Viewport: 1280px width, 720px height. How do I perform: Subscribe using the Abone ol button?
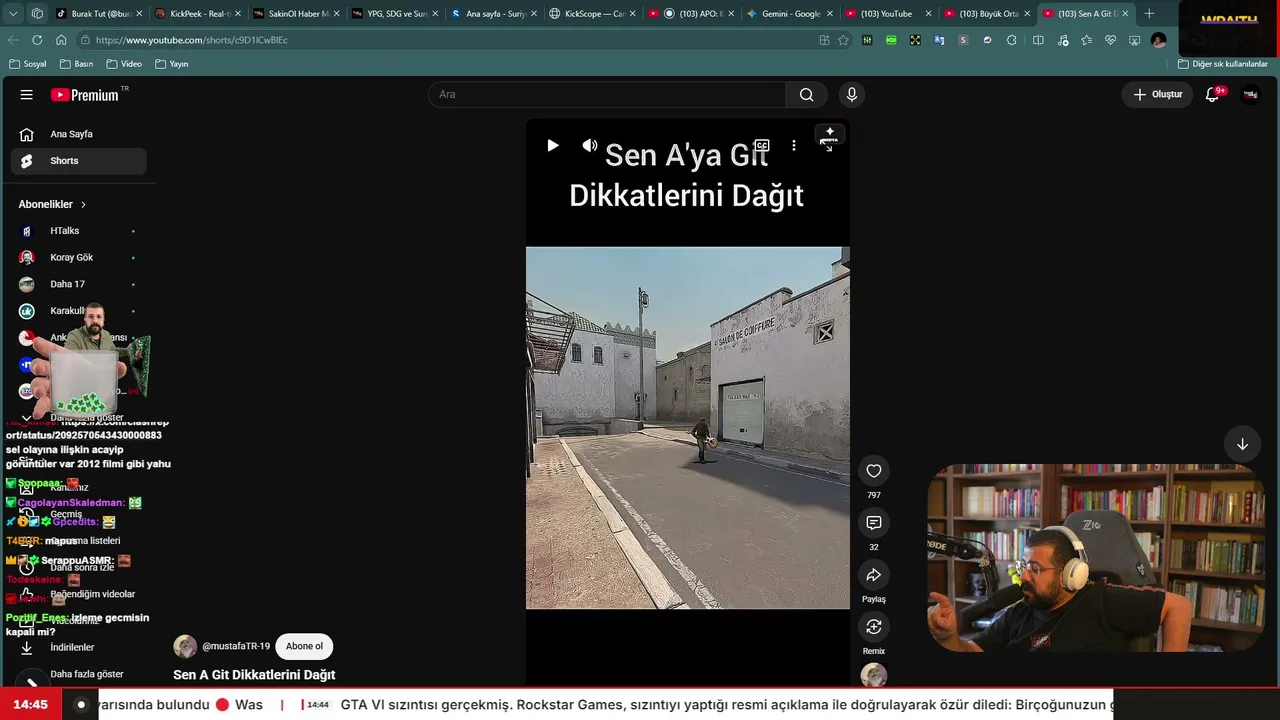[x=304, y=646]
